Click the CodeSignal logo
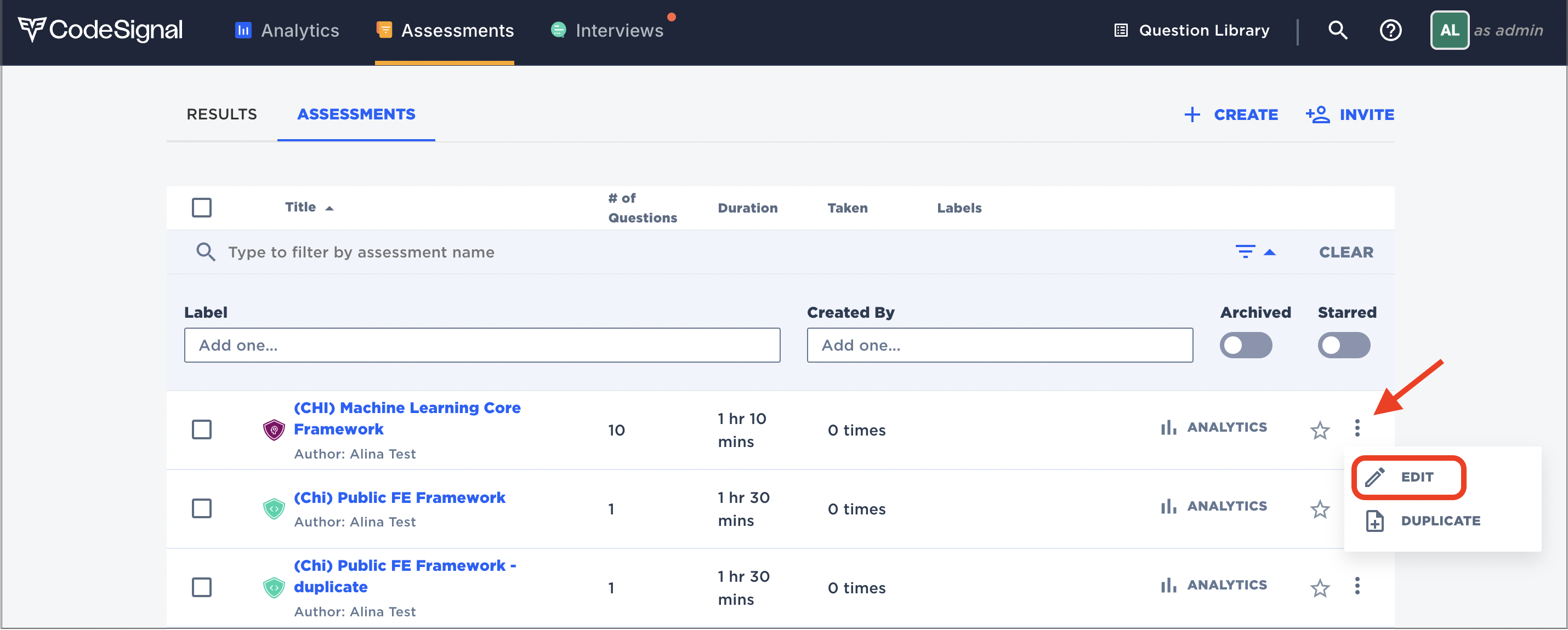 click(100, 30)
